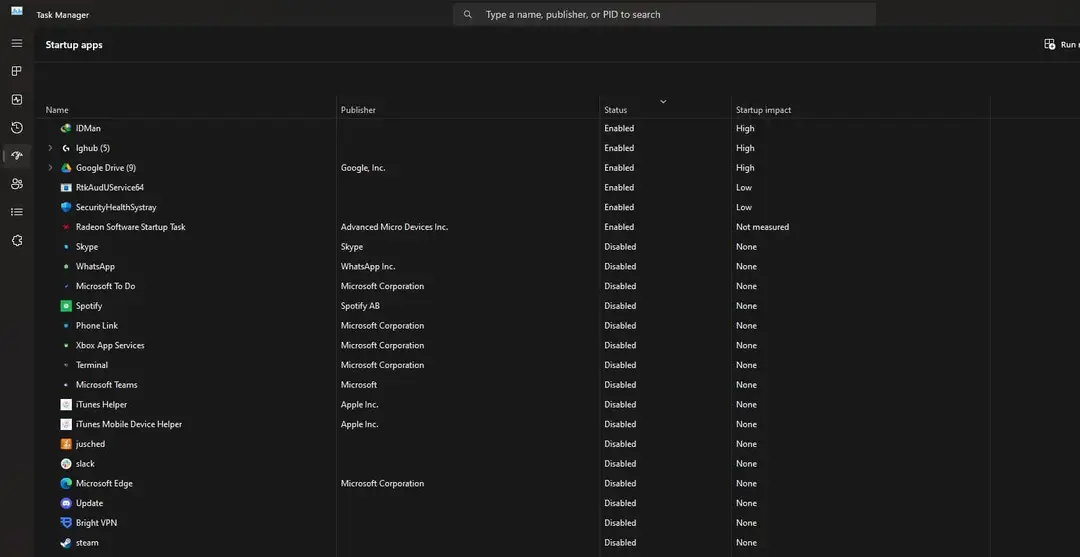Click Disabled status of steam row
1080x557 pixels.
pos(620,543)
